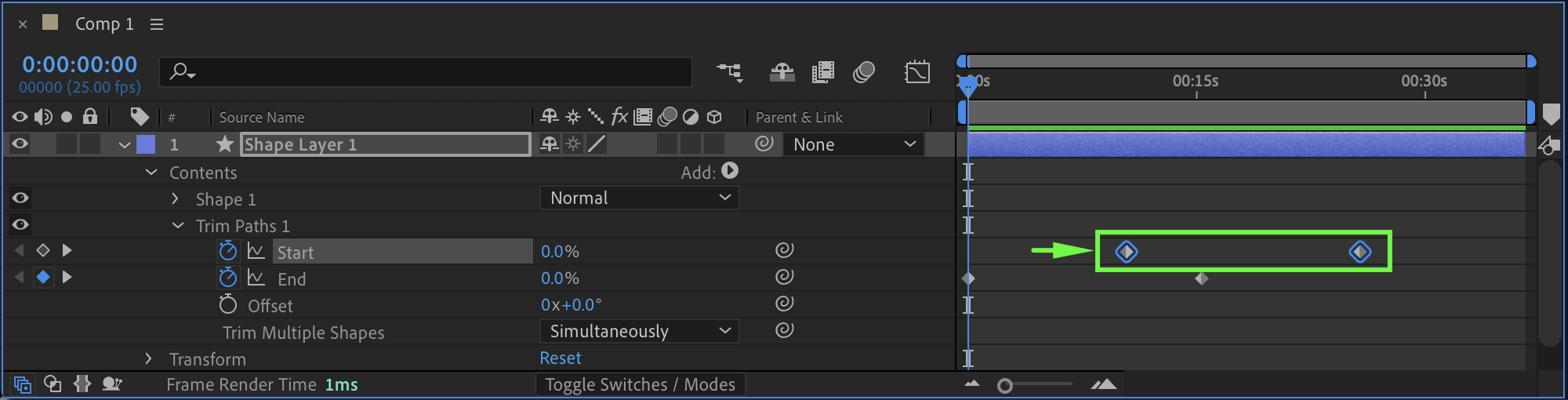Viewport: 1568px width, 400px height.
Task: Toggle the End property keyframe diamond
Action: (x=43, y=277)
